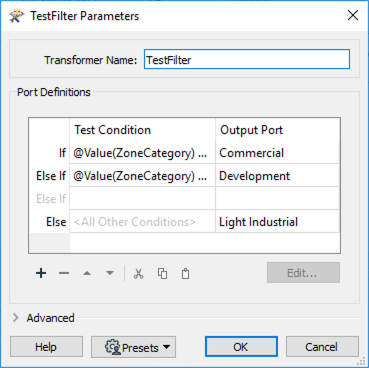The height and width of the screenshot is (368, 369).
Task: Click the Transformer Name text field
Action: click(247, 60)
